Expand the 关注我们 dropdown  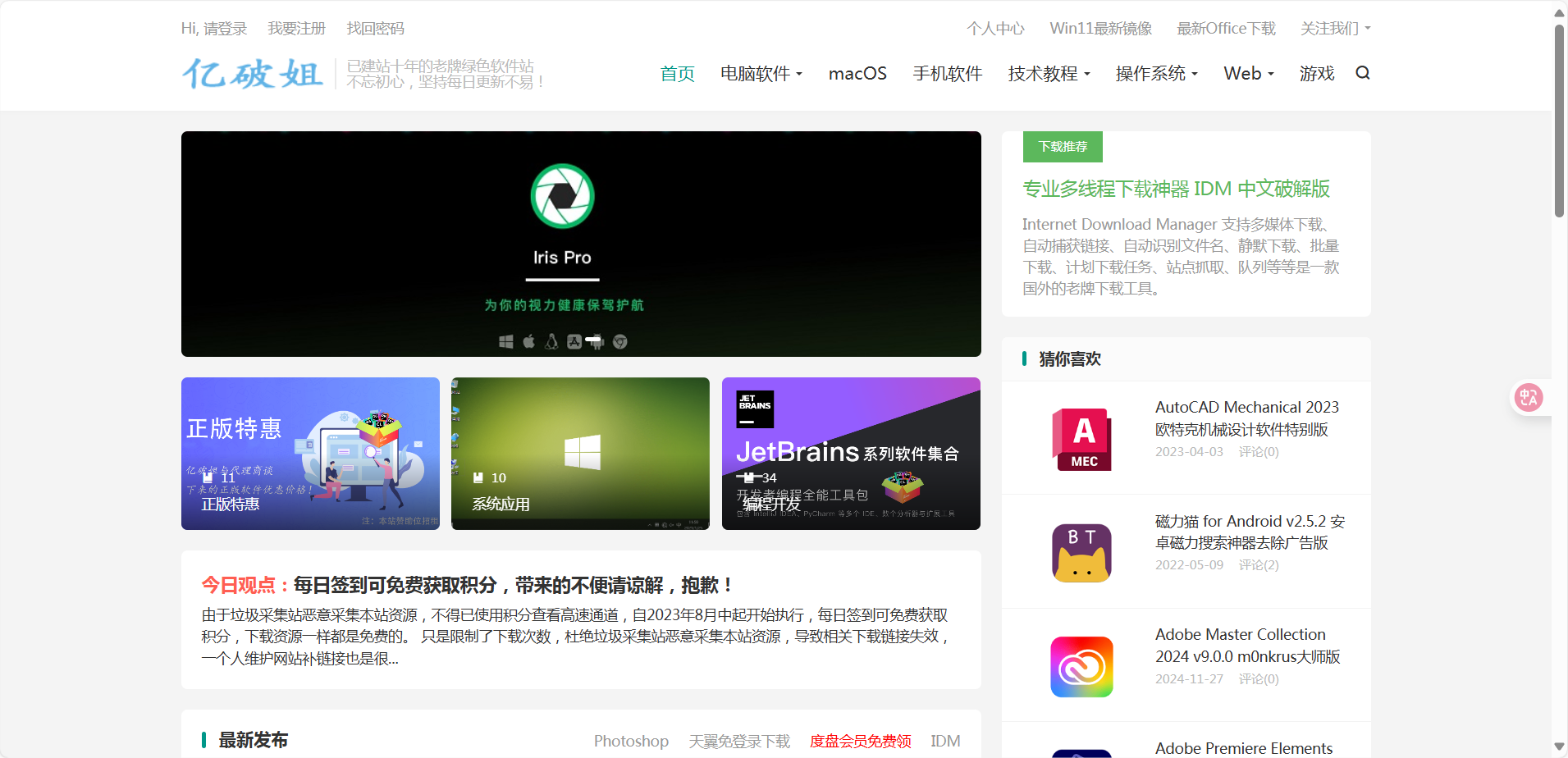coord(1336,29)
